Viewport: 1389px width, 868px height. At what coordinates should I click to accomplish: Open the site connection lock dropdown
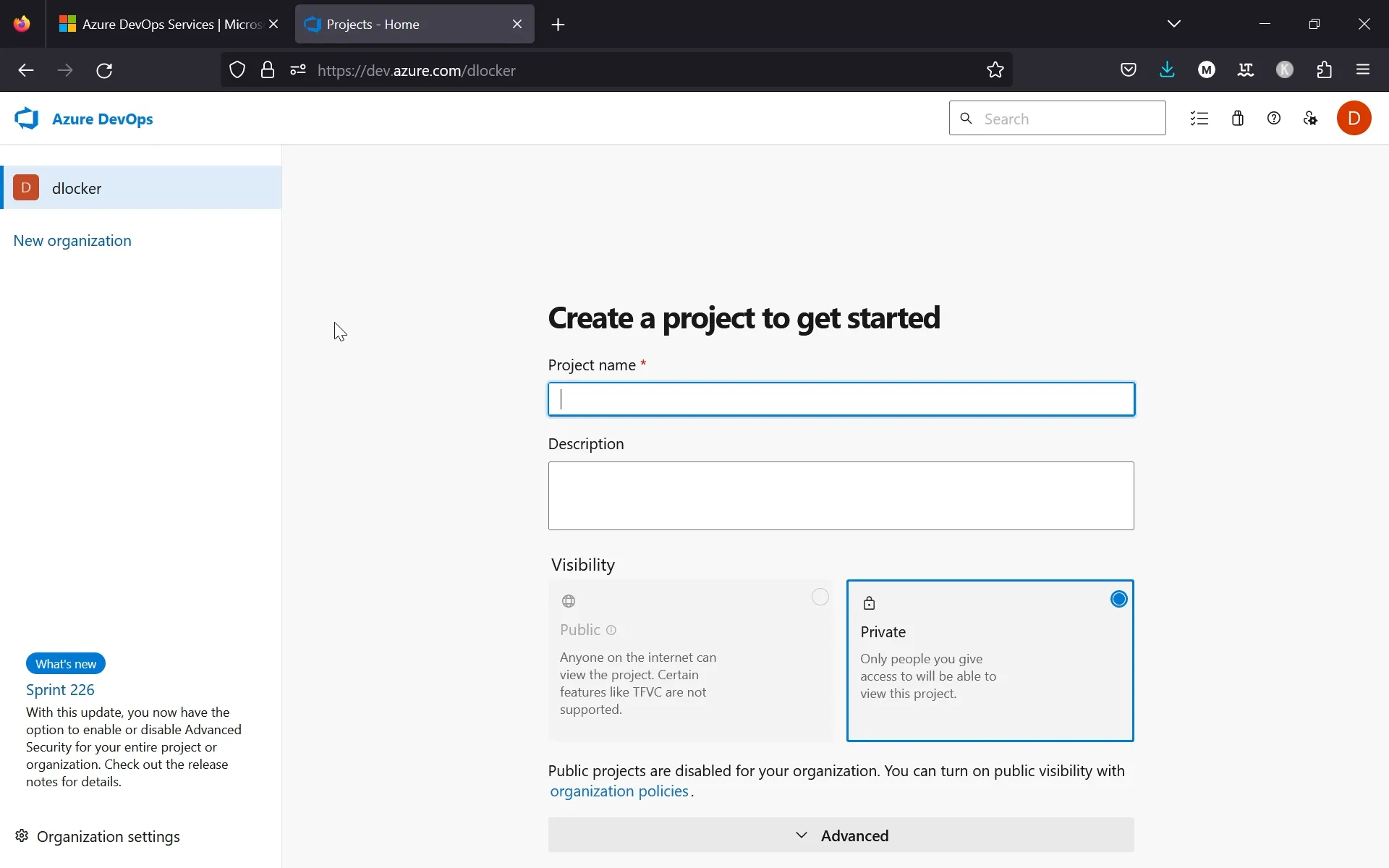tap(268, 69)
